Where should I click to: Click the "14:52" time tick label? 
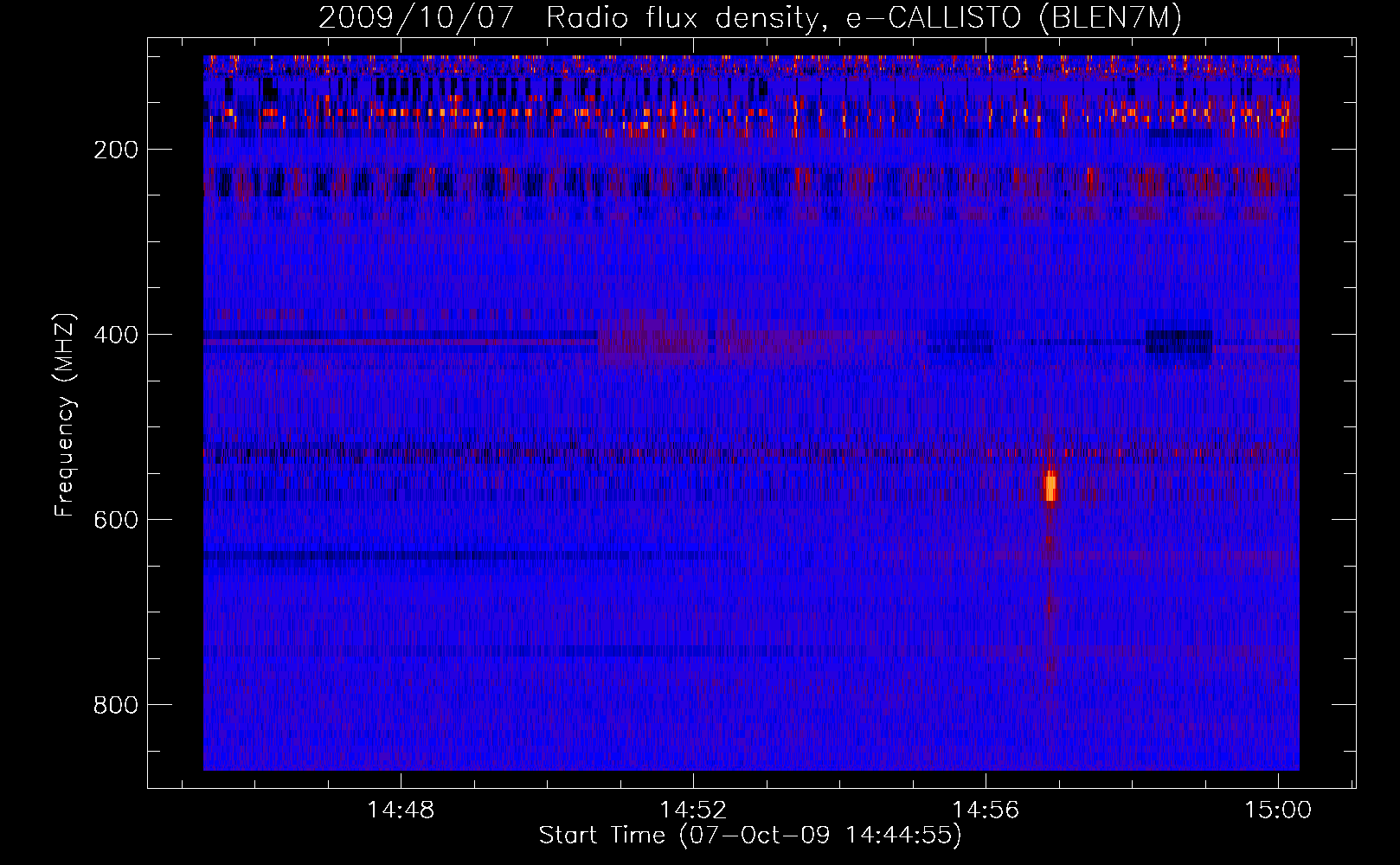tap(693, 811)
